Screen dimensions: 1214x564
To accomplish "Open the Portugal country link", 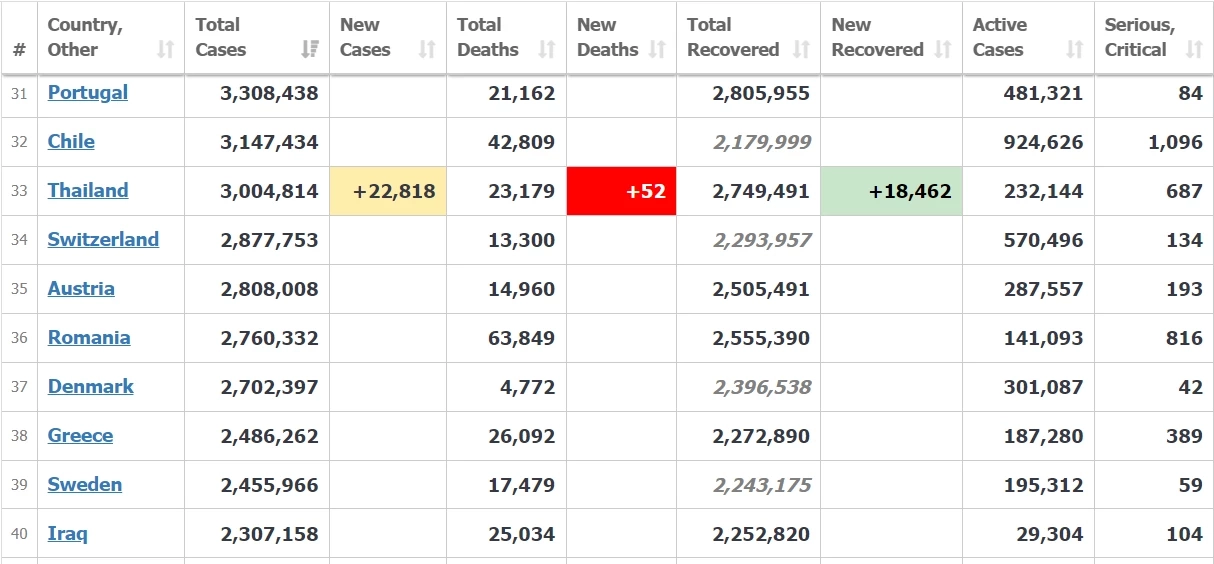I will [88, 93].
